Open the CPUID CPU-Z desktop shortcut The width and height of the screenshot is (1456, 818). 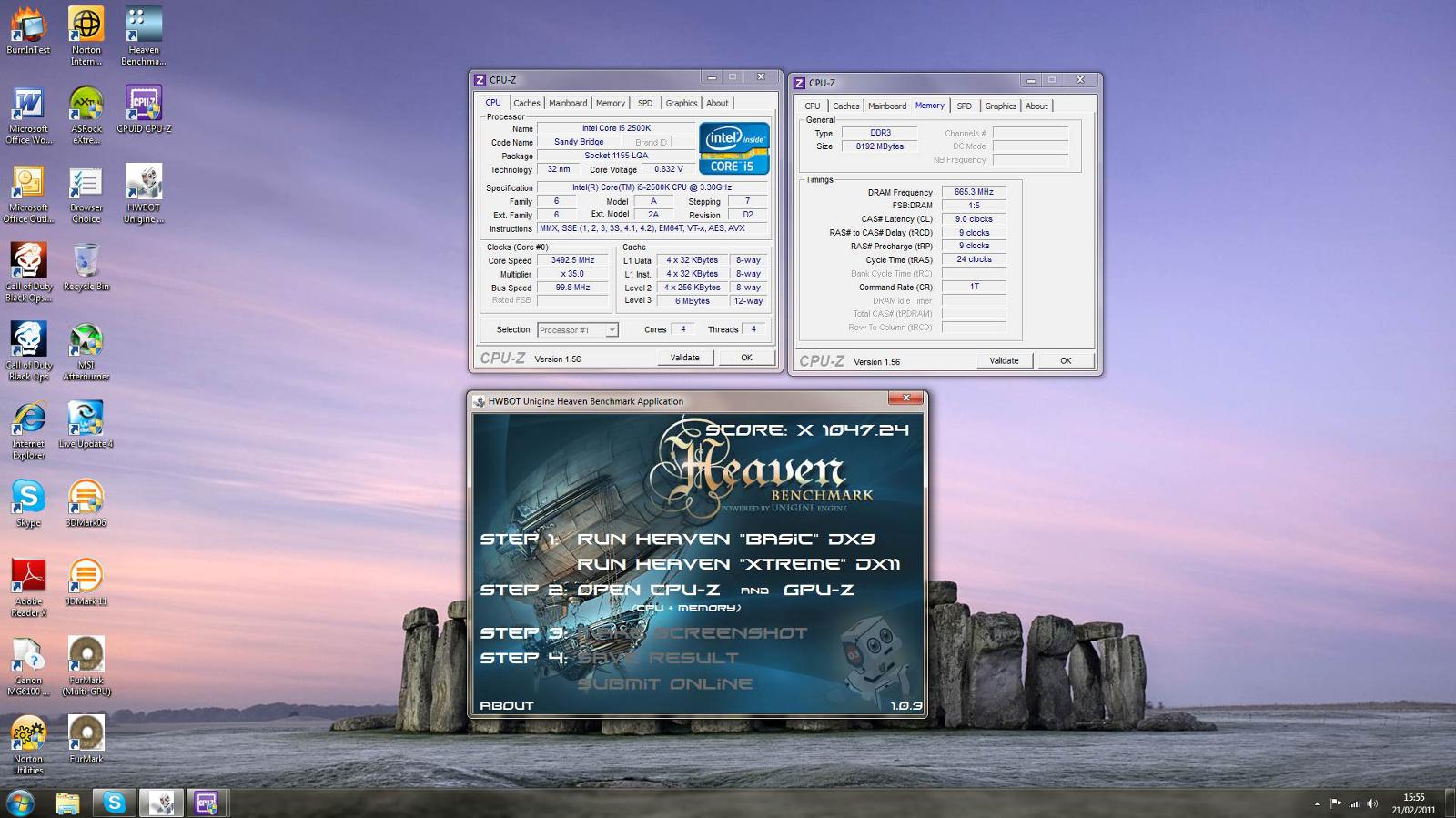coord(144,110)
